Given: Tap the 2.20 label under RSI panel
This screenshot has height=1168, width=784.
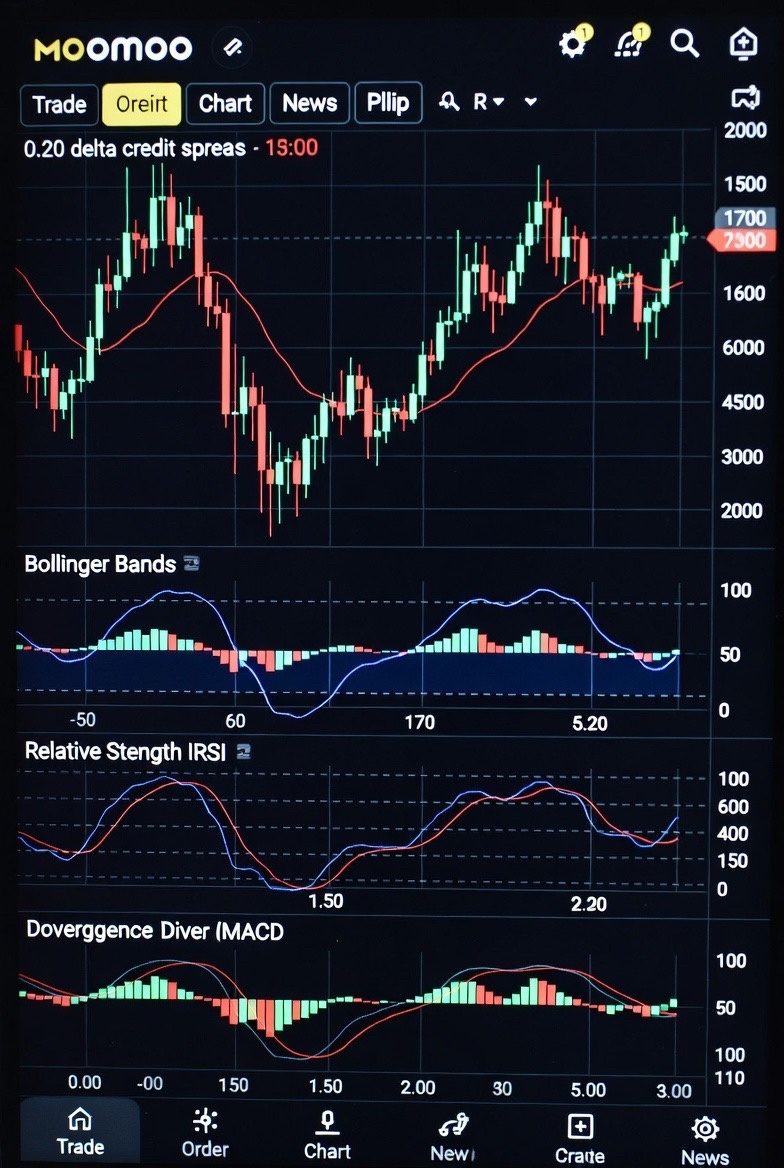Looking at the screenshot, I should pos(589,904).
